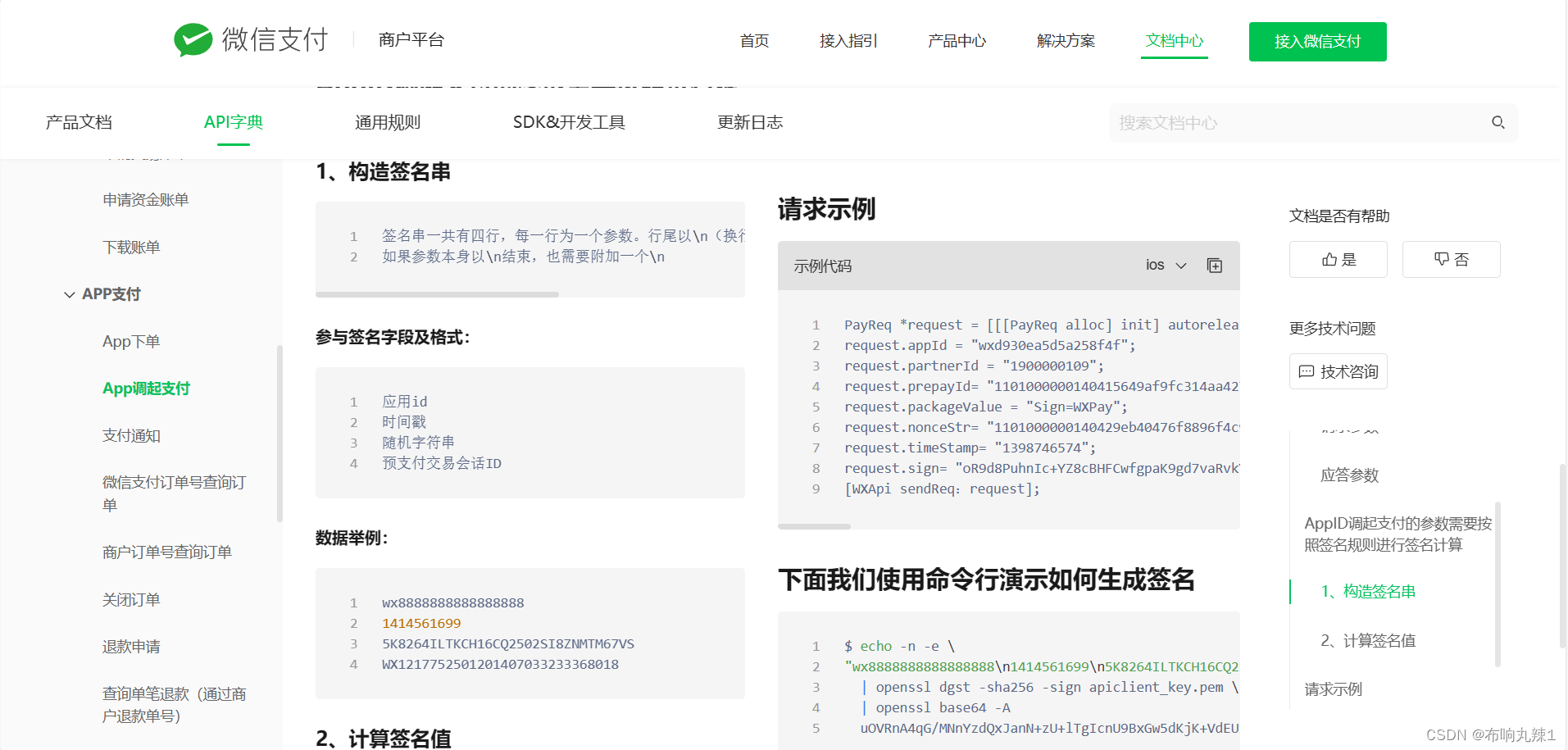This screenshot has width=1568, height=750.
Task: Jump to 2、计算签名值 in outline
Action: click(x=1368, y=641)
